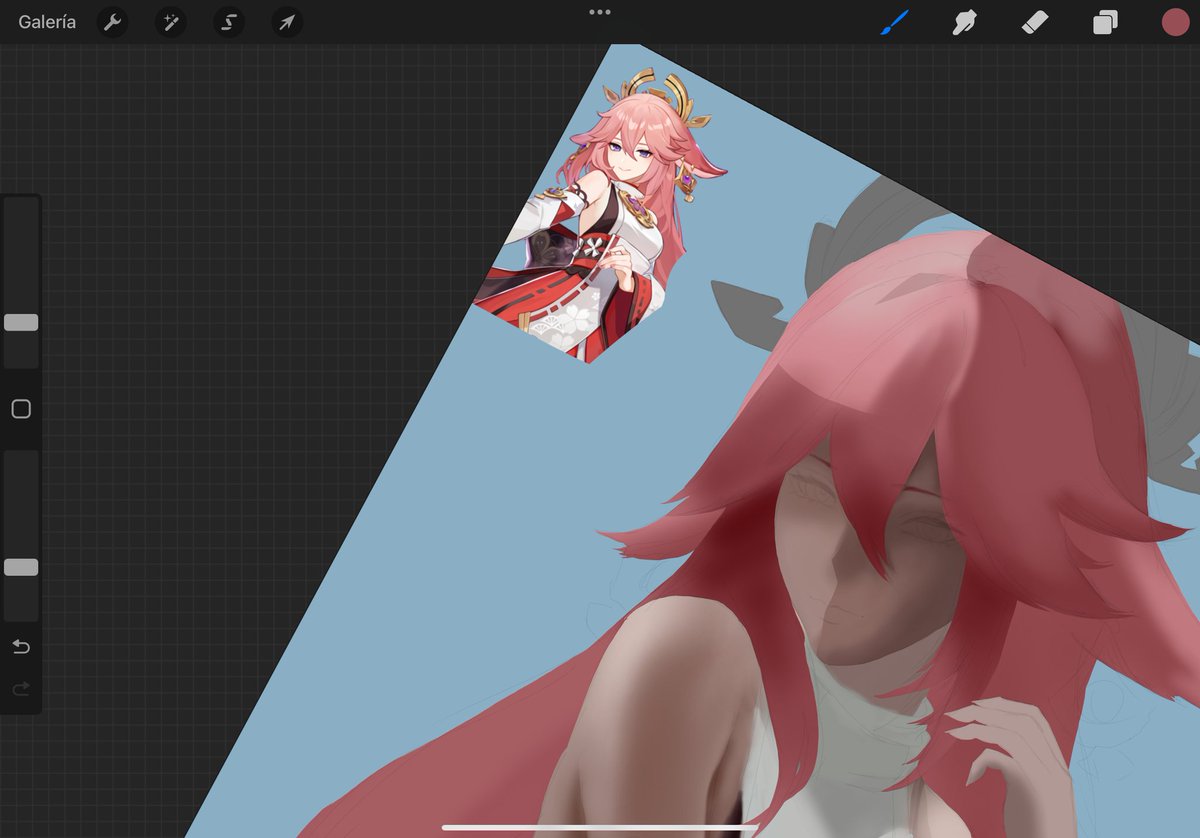Open the active color picker swatch
Viewport: 1200px width, 838px height.
(x=1175, y=22)
